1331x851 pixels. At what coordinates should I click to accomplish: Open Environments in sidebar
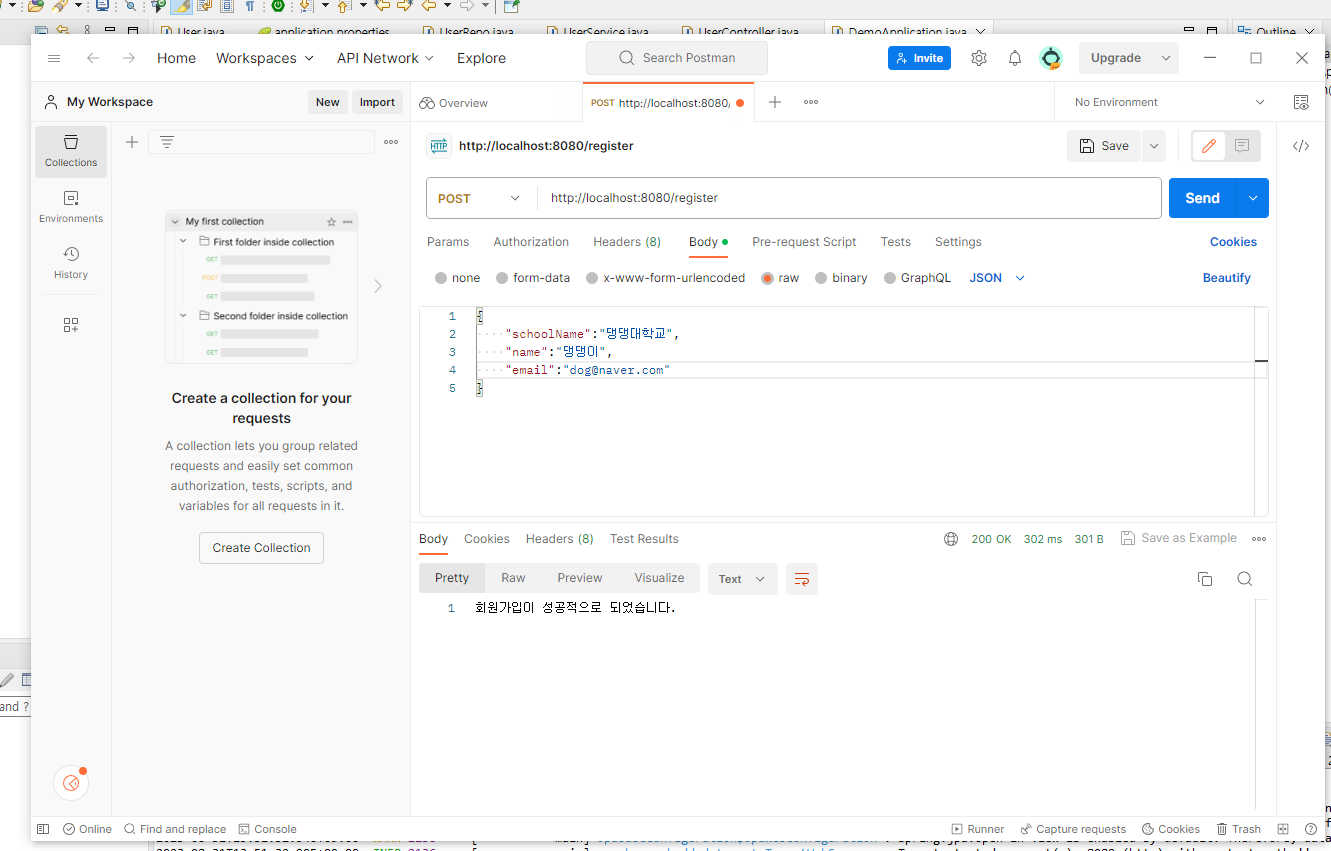pyautogui.click(x=71, y=207)
